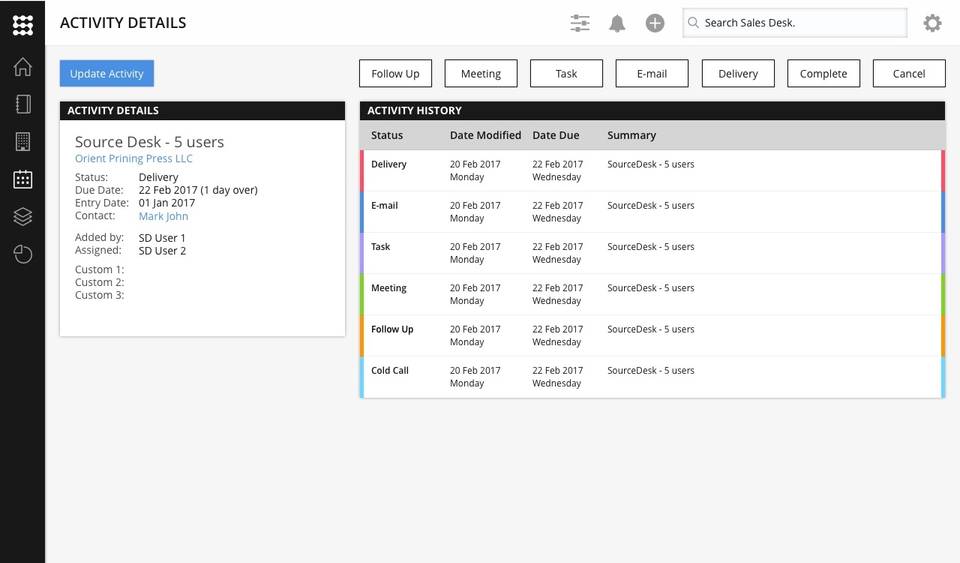Sort by Date Due column header
Screen dimensions: 960x563
[556, 135]
